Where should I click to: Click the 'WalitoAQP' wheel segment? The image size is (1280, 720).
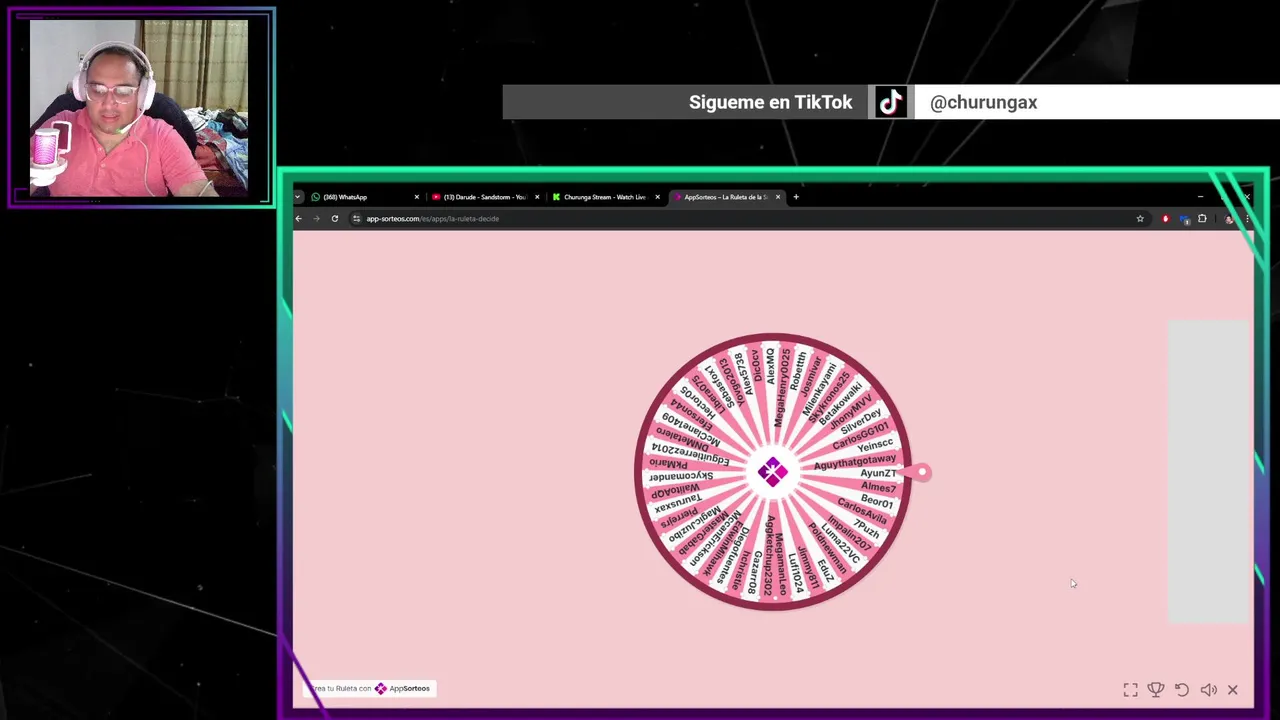(x=675, y=491)
